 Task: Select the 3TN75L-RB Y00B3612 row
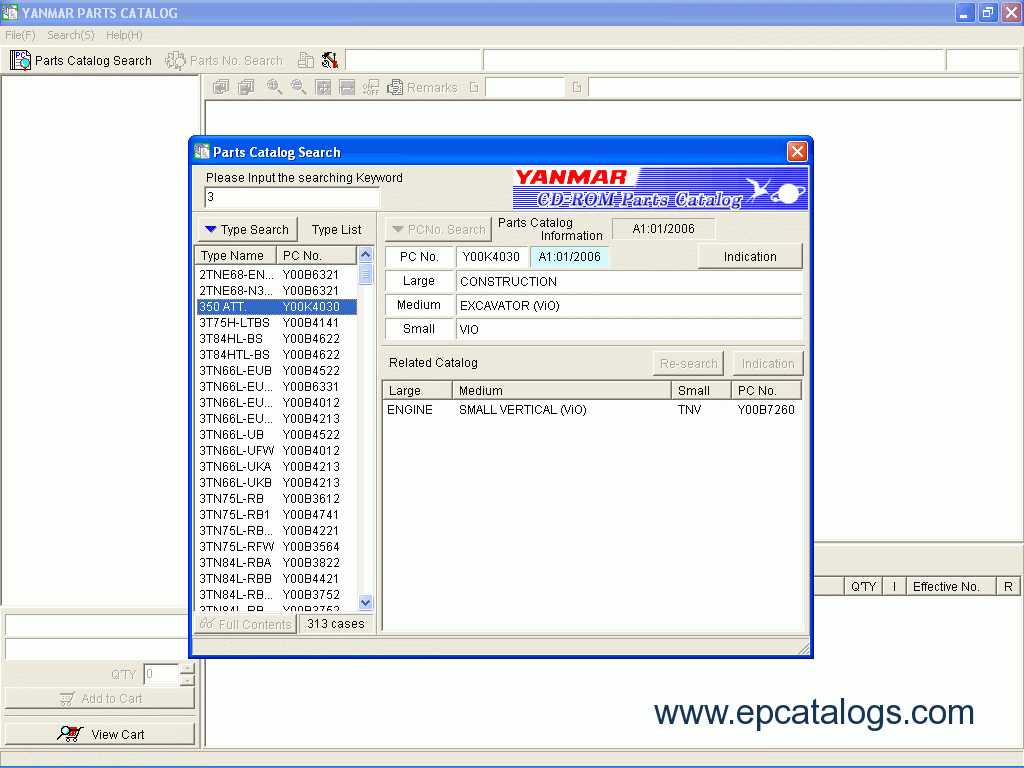point(277,499)
